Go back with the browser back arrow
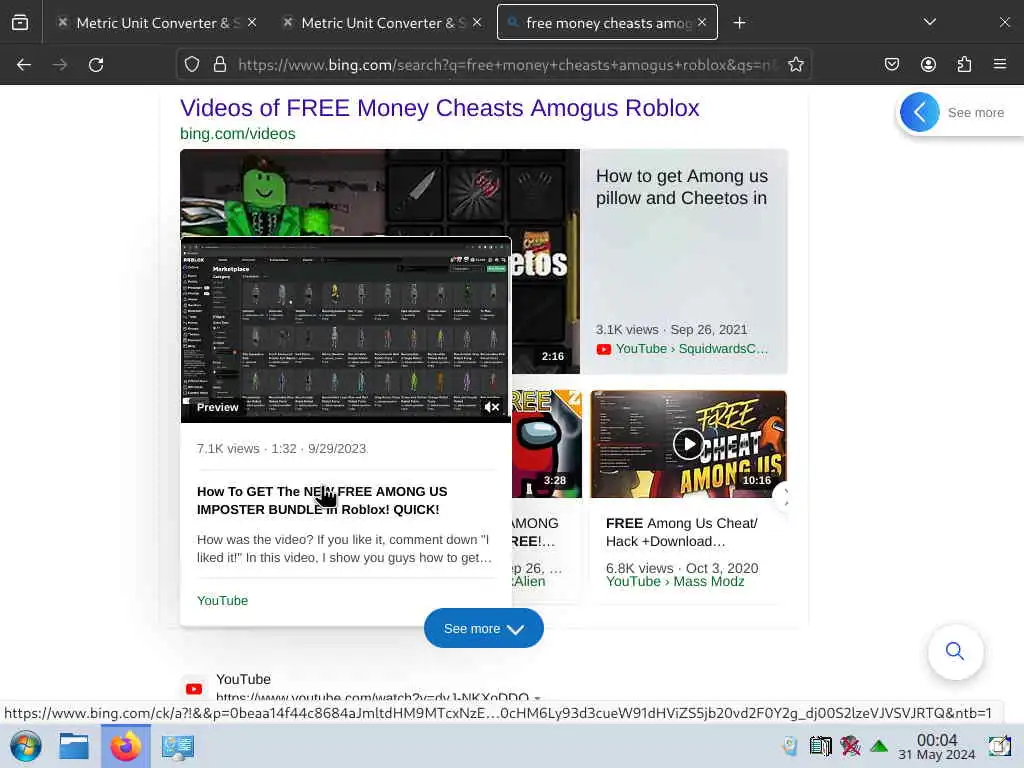 tap(24, 65)
